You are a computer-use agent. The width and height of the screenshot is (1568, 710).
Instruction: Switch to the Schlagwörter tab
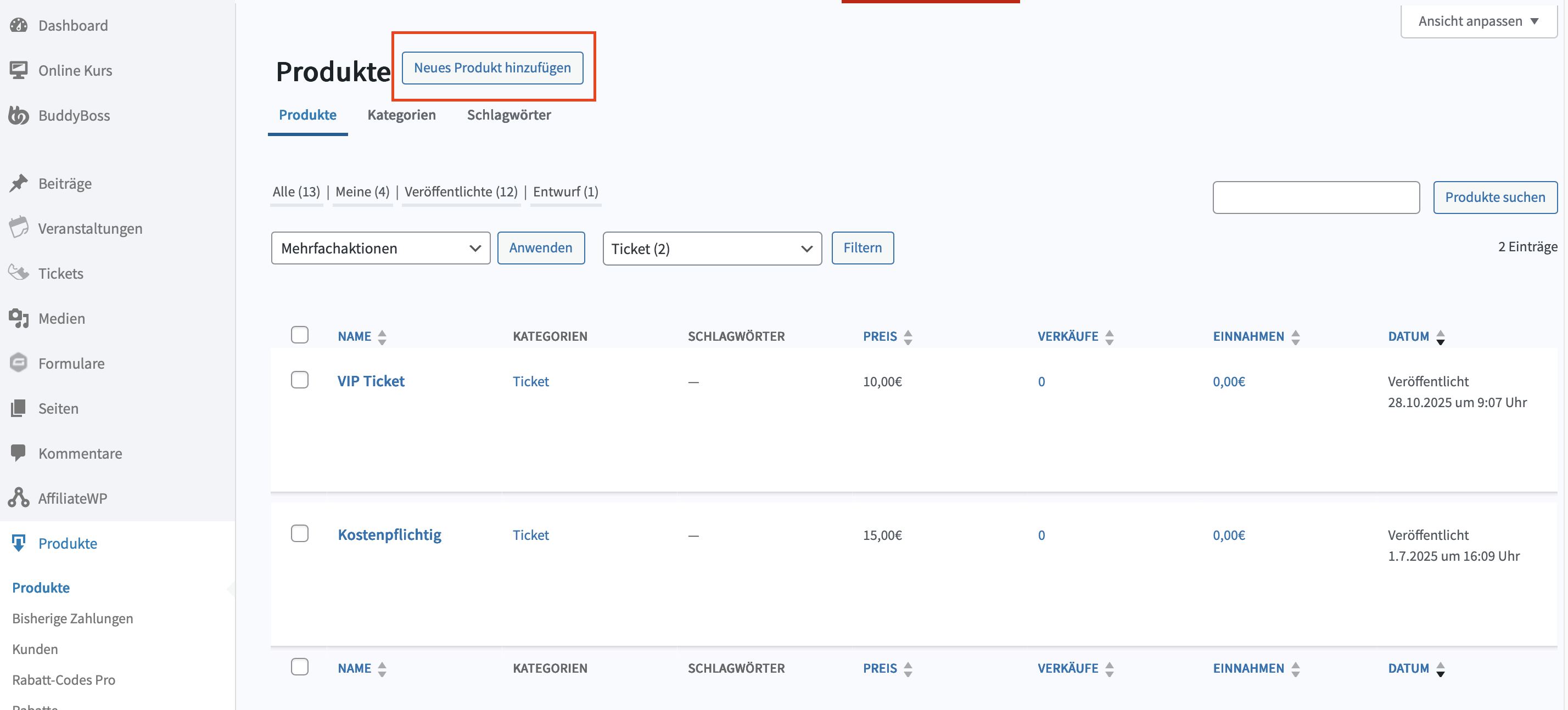[x=509, y=115]
